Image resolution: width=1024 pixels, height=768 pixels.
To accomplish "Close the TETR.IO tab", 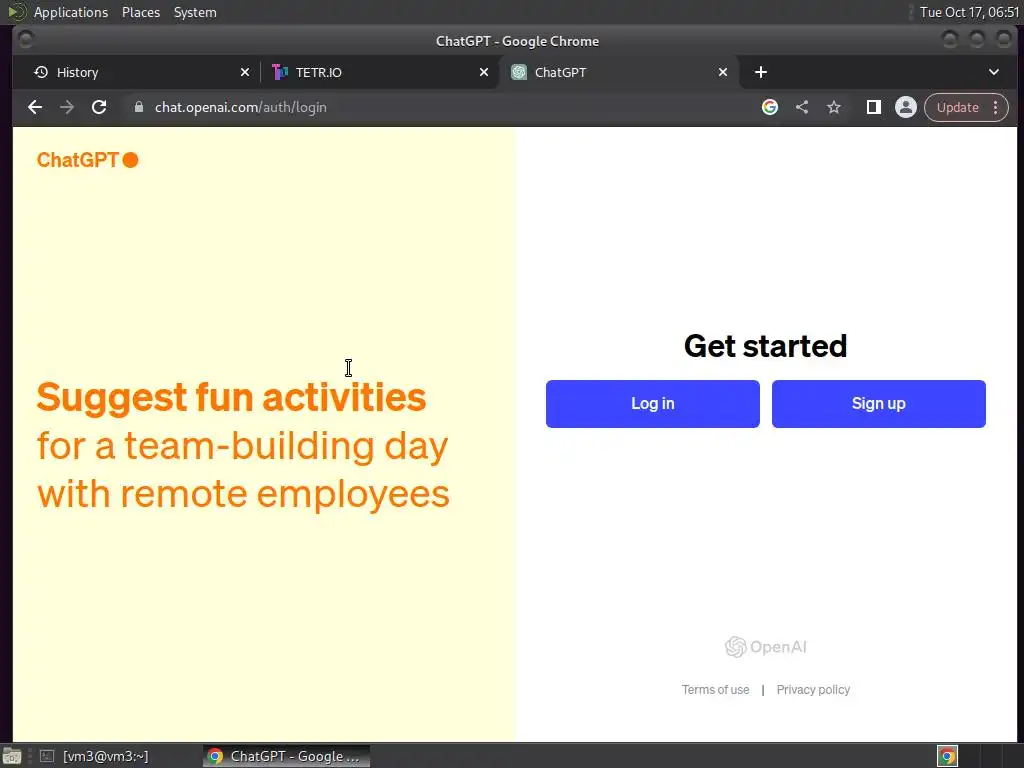I will 483,72.
